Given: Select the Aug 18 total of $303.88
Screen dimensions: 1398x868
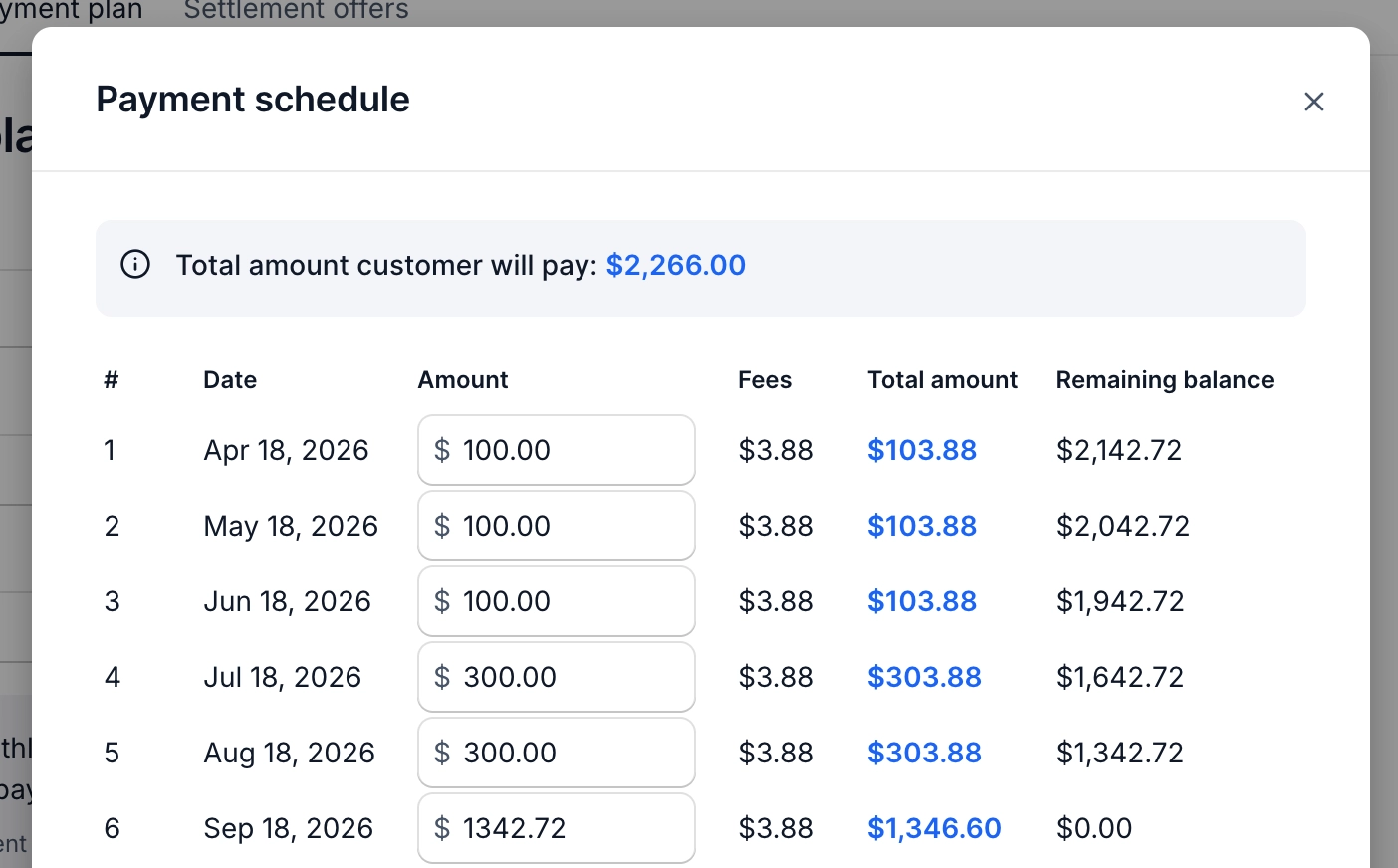Looking at the screenshot, I should pyautogui.click(x=923, y=753).
